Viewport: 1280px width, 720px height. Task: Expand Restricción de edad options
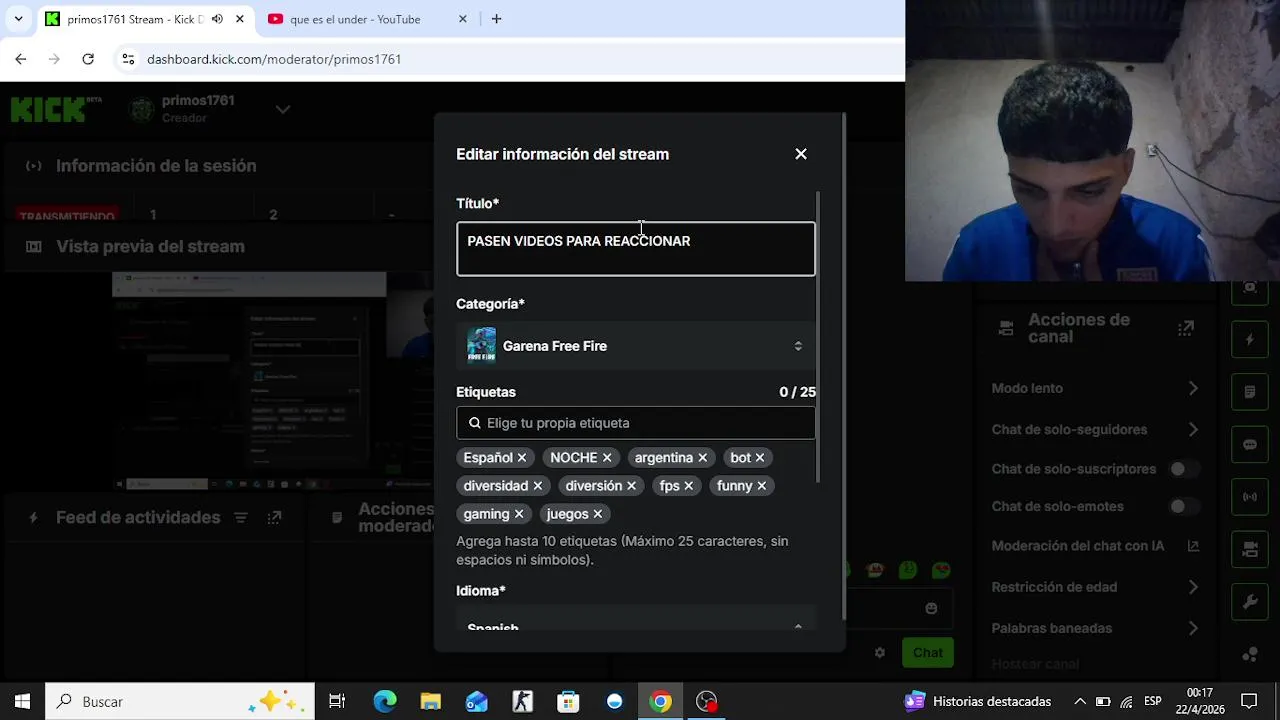click(1193, 587)
